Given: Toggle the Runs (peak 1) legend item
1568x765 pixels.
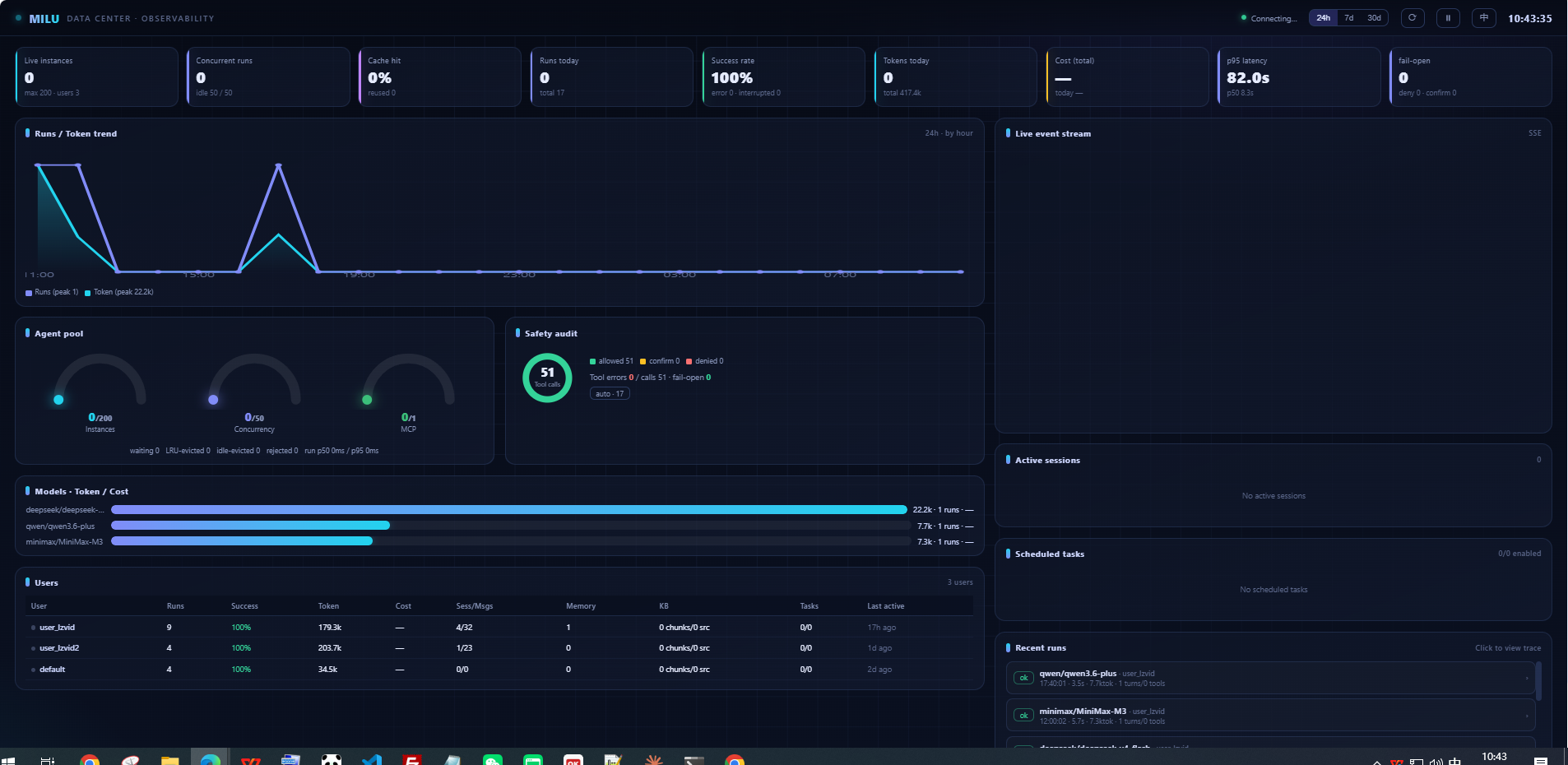Looking at the screenshot, I should (x=52, y=292).
